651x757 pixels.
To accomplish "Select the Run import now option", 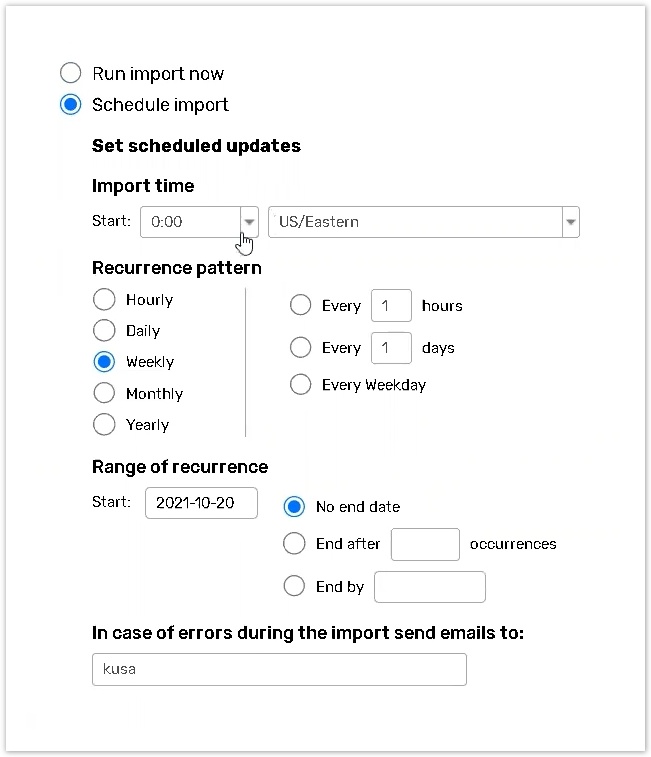I will coord(71,74).
